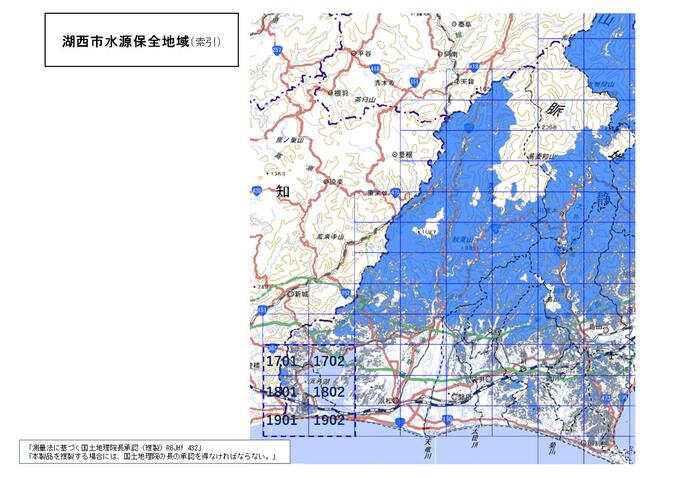Screen dimensions: 690x478
Task: Click the large 知 prefecture character
Action: tap(283, 191)
